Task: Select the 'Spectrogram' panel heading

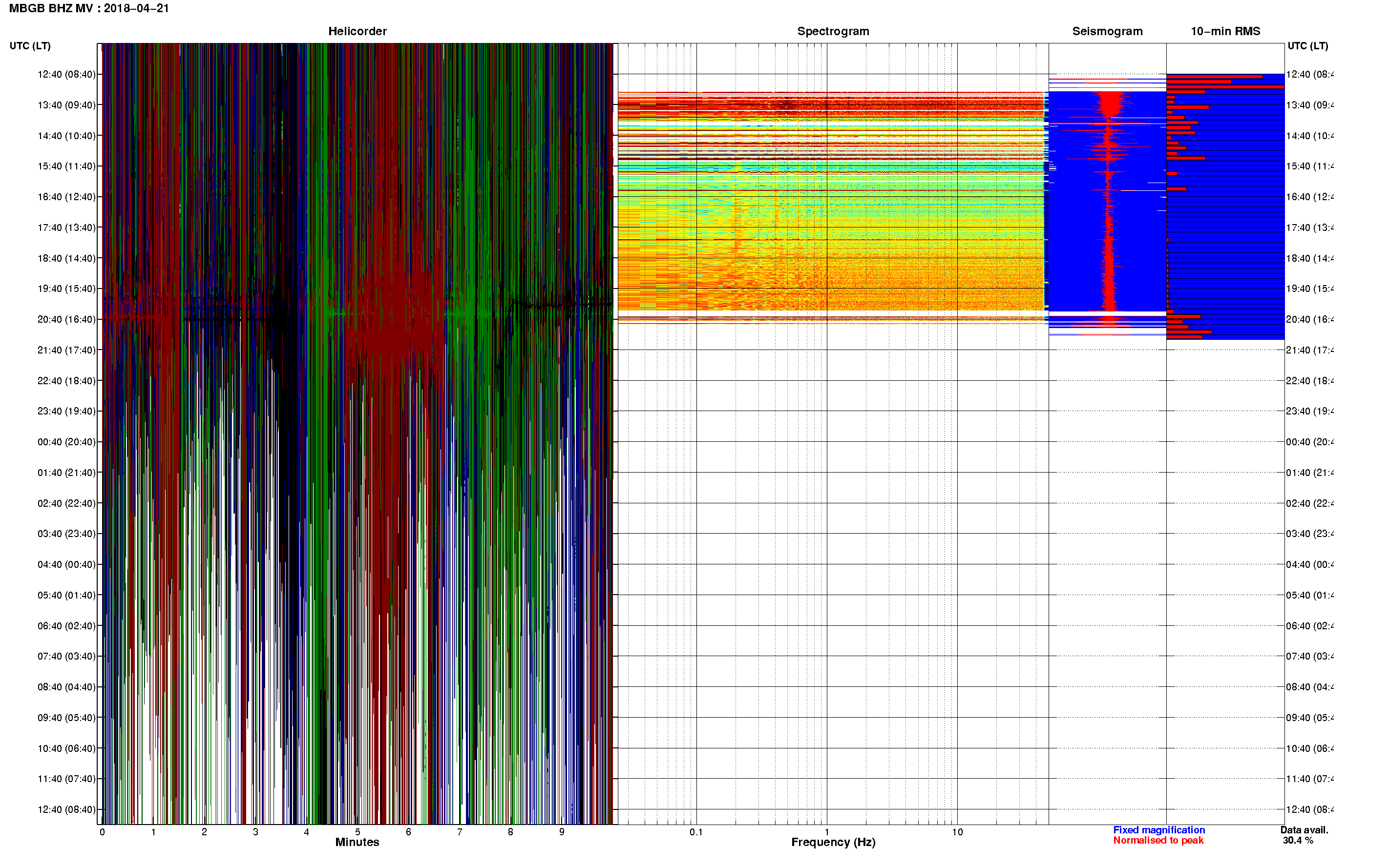Action: tap(833, 32)
